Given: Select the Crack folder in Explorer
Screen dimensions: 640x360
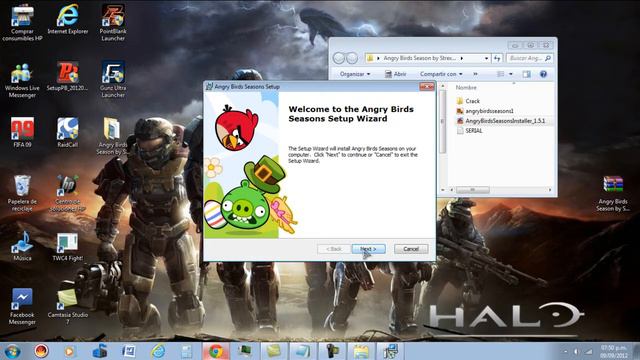Looking at the screenshot, I should pyautogui.click(x=468, y=101).
